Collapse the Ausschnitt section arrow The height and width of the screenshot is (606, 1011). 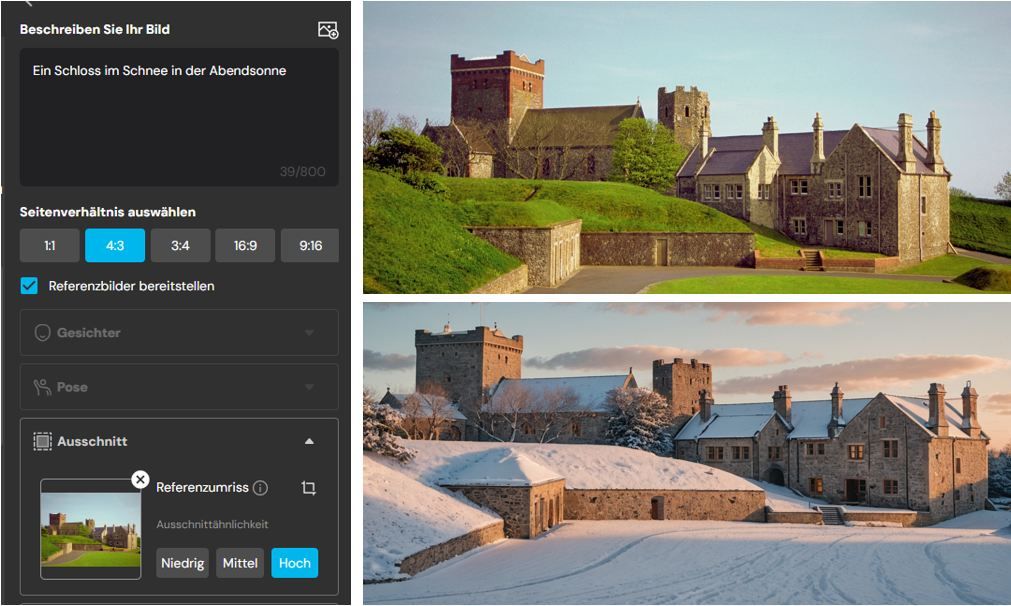click(x=309, y=441)
